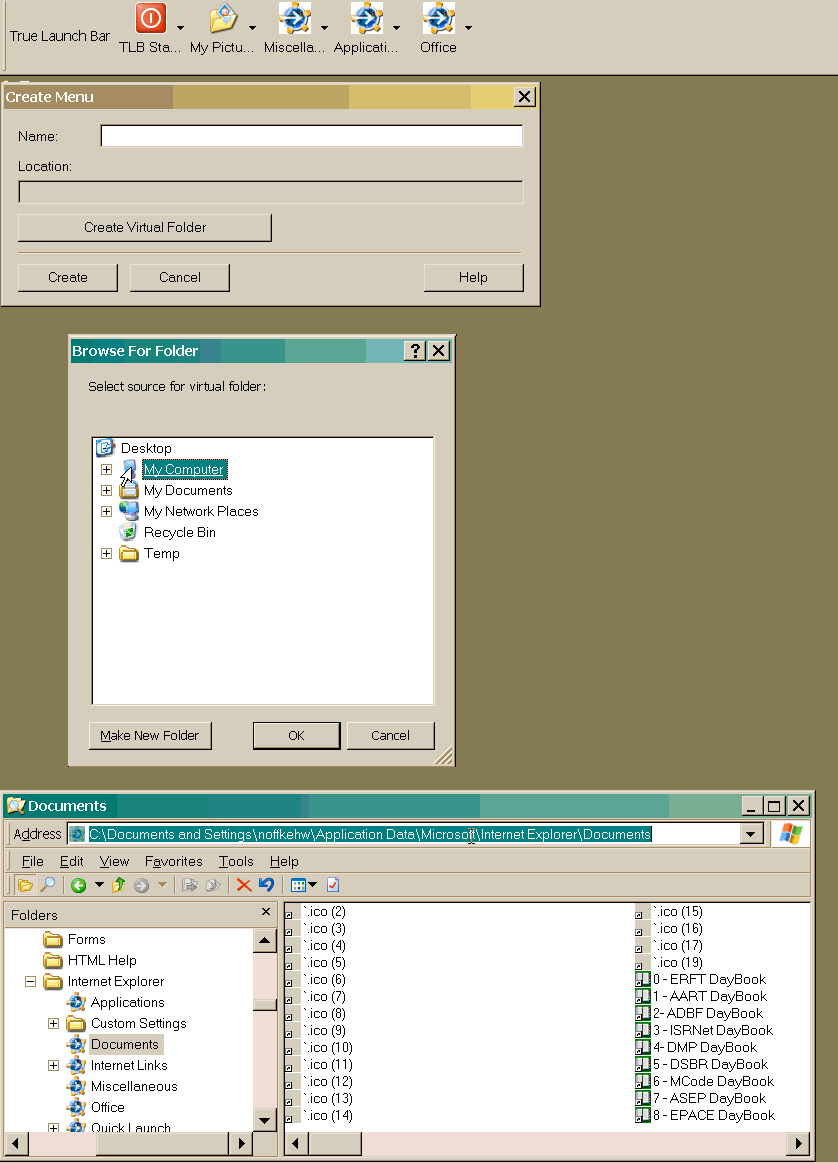The width and height of the screenshot is (838, 1163).
Task: Click the Office launch bar icon
Action: point(438,19)
